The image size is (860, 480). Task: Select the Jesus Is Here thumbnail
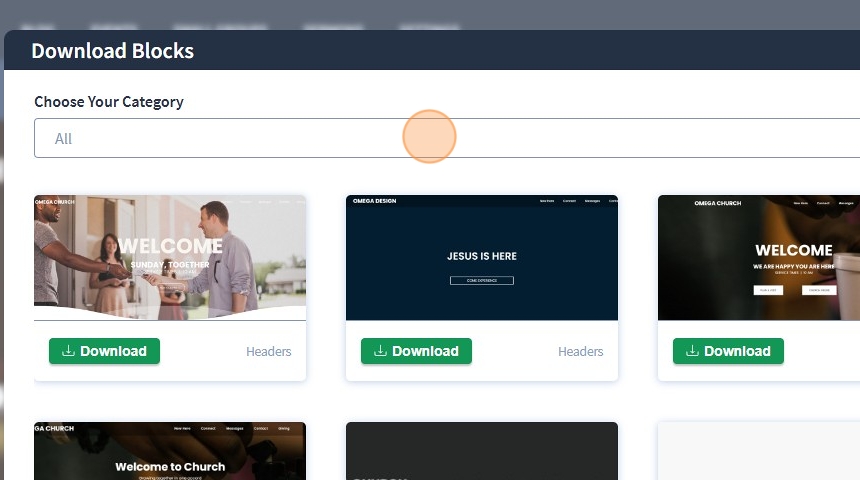point(482,258)
